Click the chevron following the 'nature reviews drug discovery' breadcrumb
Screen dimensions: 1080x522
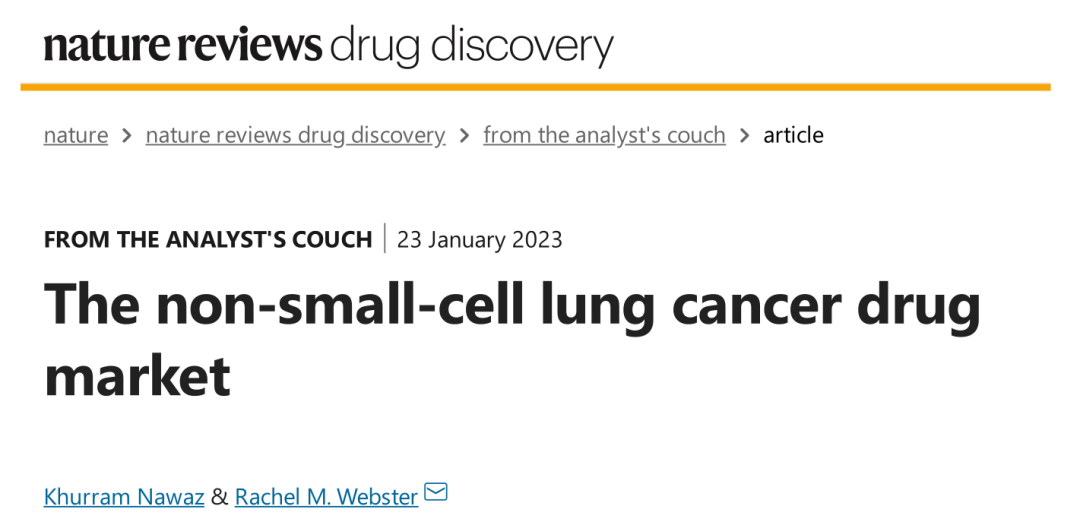point(464,135)
